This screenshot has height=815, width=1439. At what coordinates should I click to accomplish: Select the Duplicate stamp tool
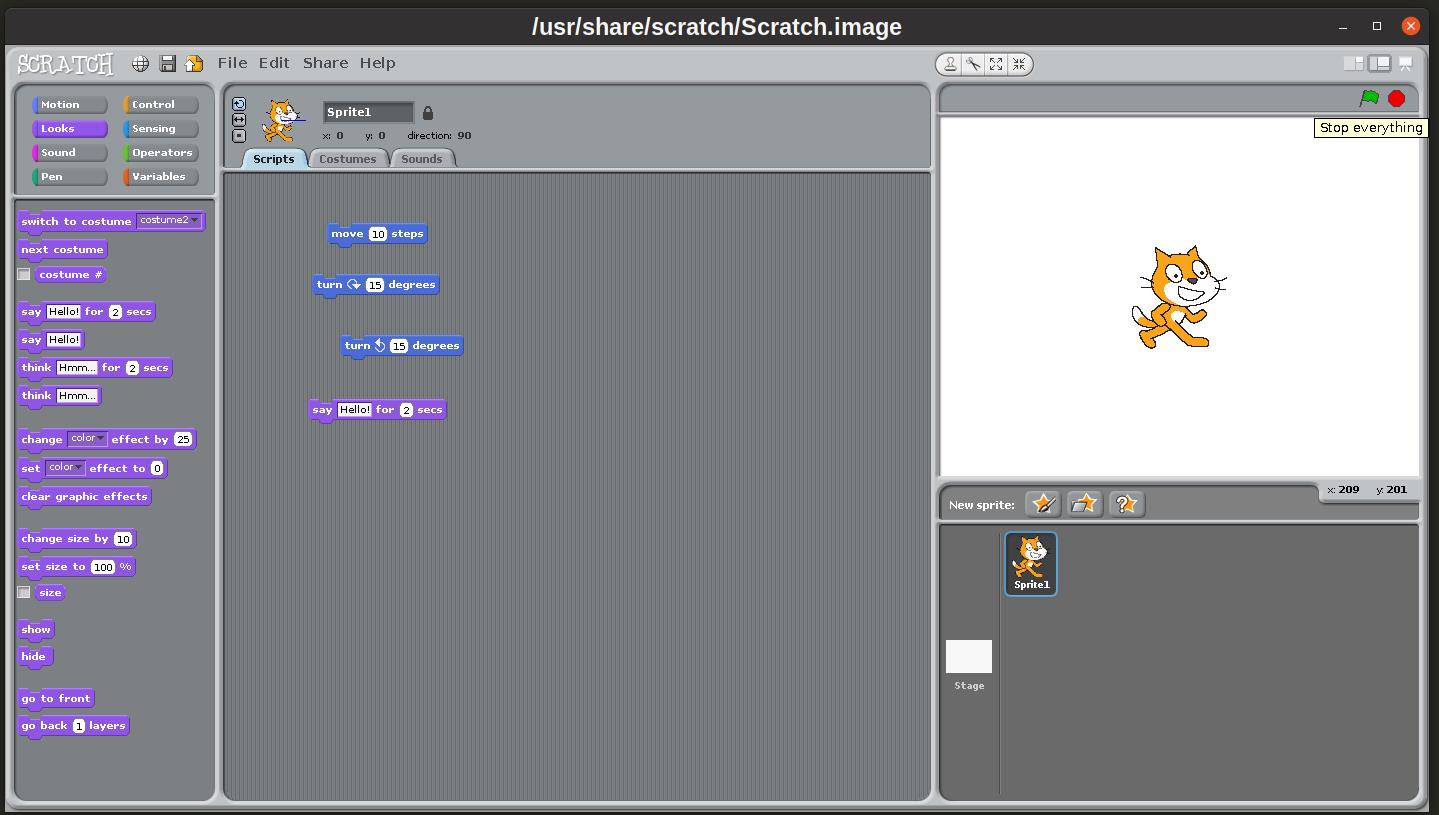[949, 64]
